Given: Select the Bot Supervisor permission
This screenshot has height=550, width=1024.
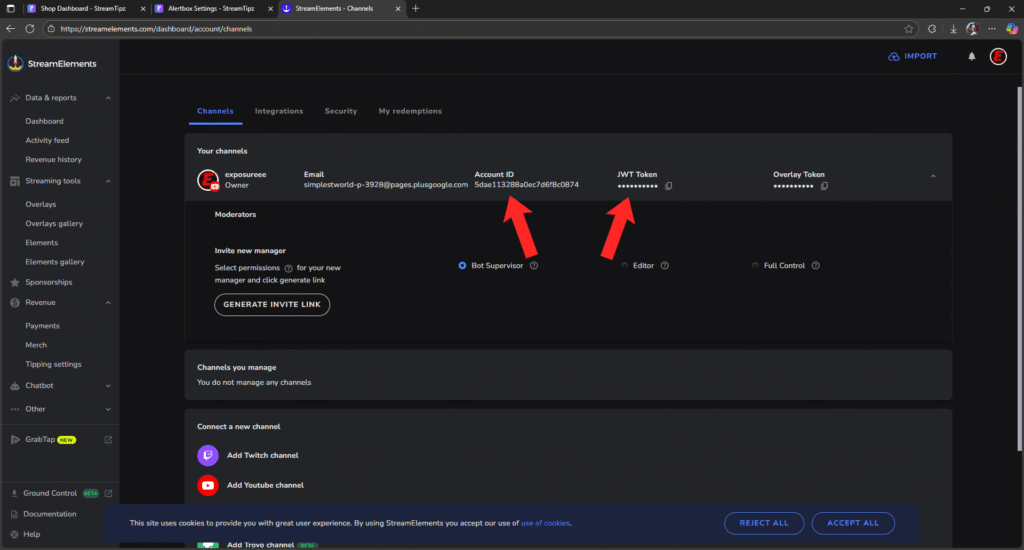Looking at the screenshot, I should pos(462,266).
